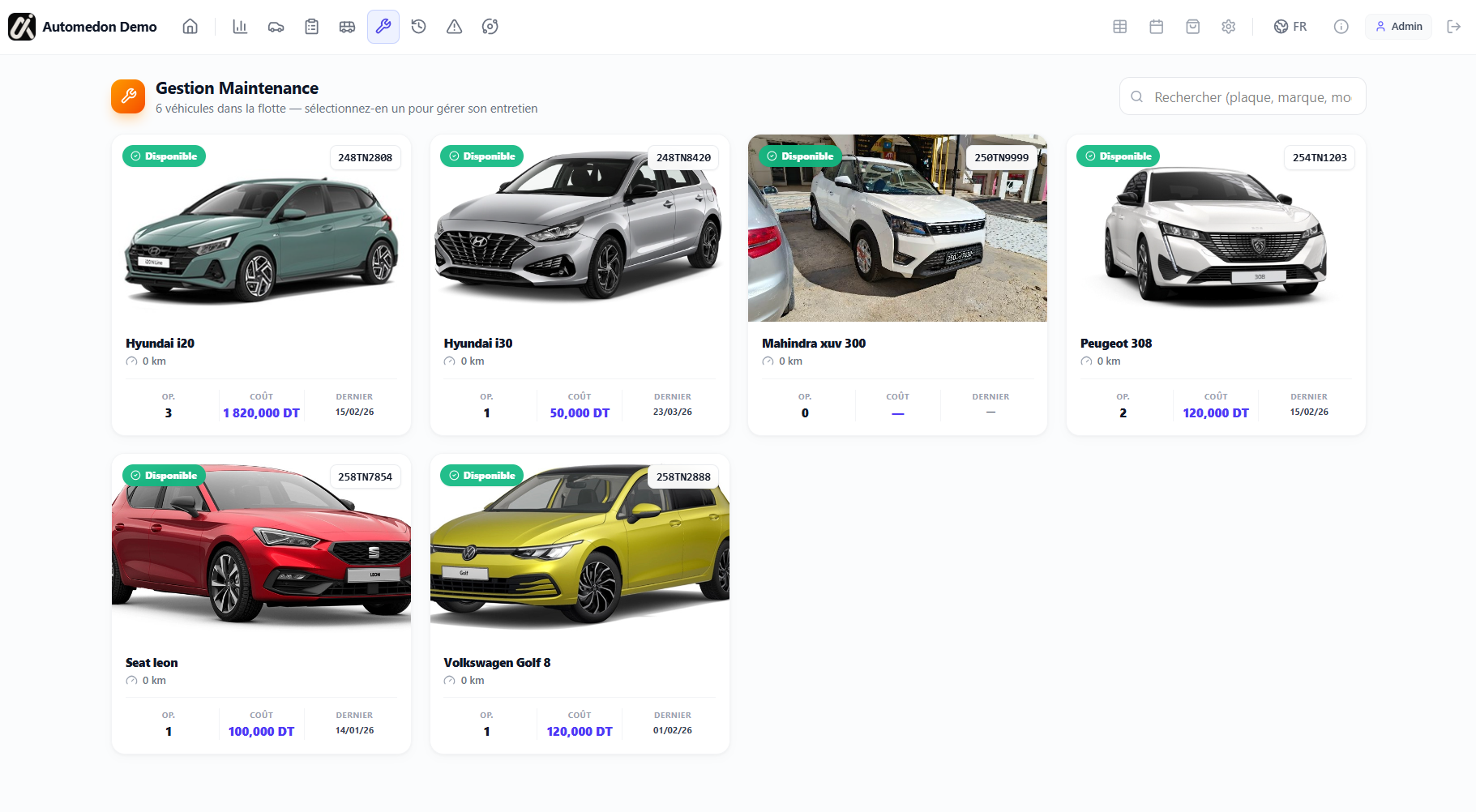Open the clipboard reservations icon
The image size is (1476, 812).
(311, 27)
